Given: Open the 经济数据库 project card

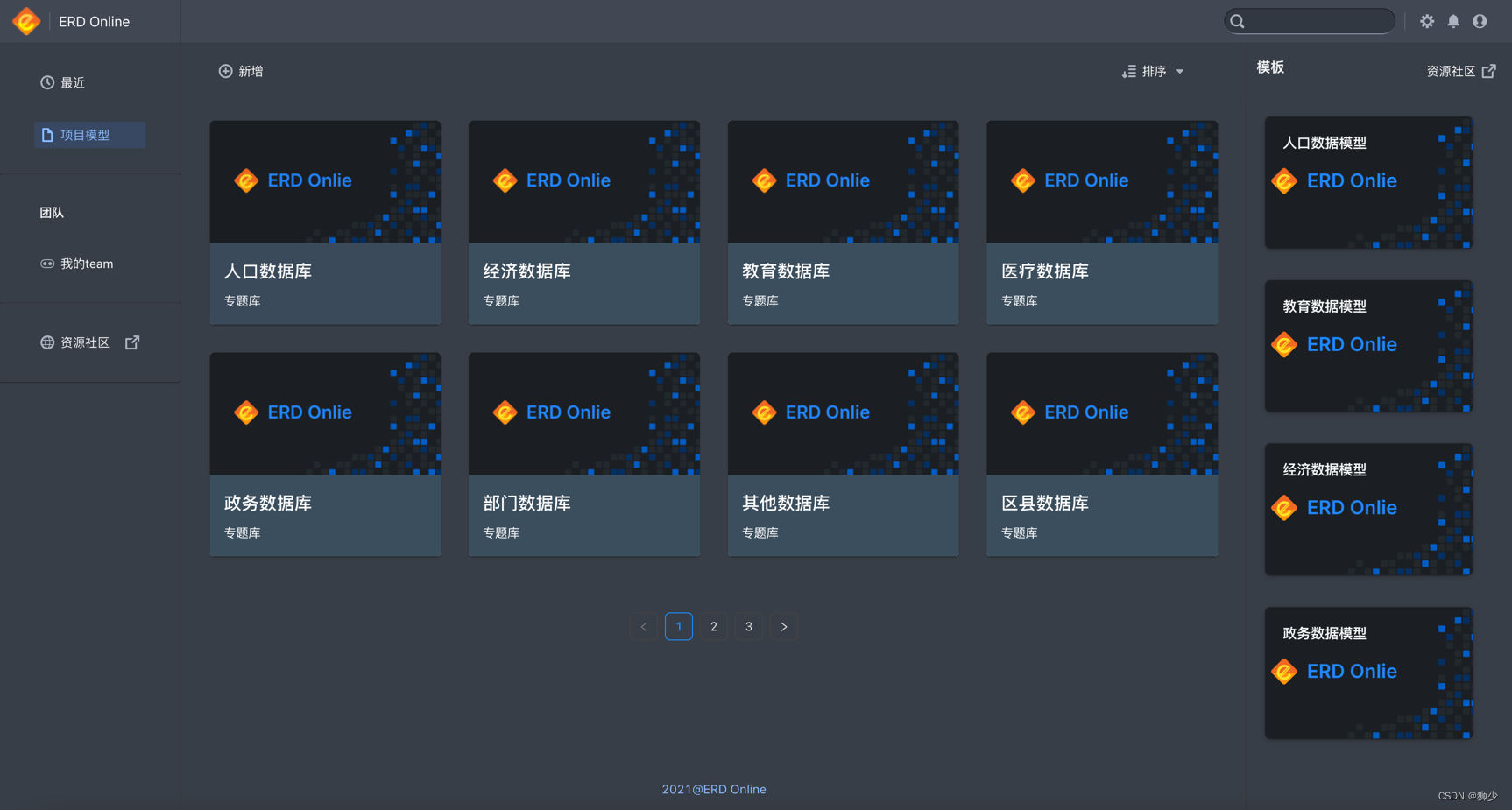Looking at the screenshot, I should click(x=584, y=222).
